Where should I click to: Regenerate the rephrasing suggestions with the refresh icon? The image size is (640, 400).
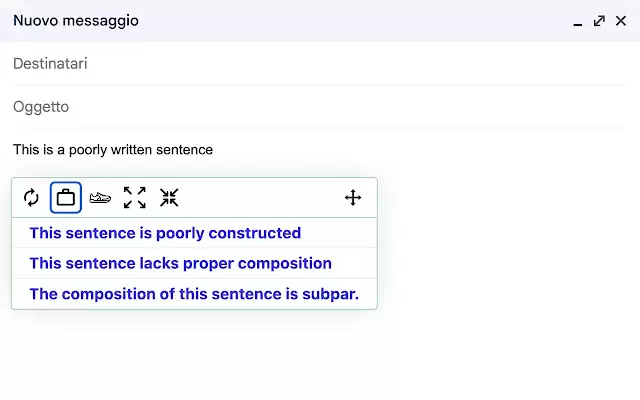[x=31, y=198]
